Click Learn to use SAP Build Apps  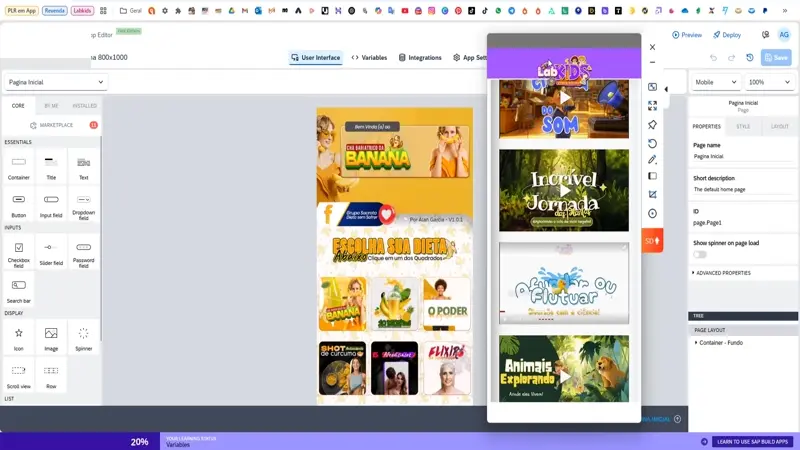click(x=752, y=442)
